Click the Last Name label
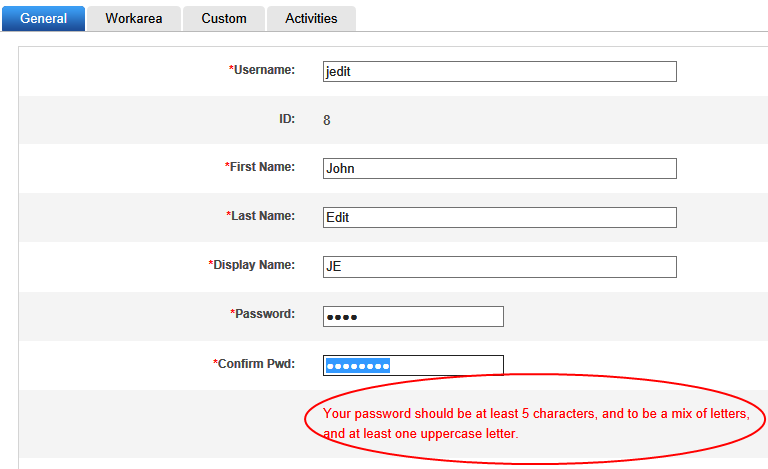 [261, 216]
